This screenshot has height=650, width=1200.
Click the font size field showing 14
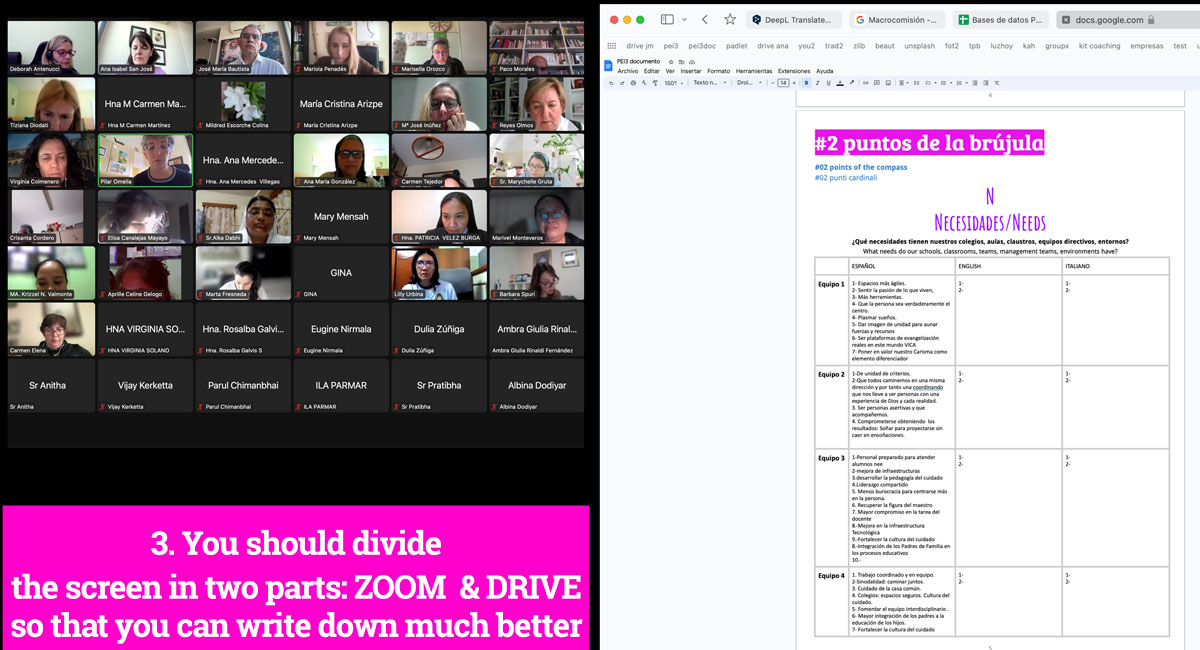pos(783,83)
